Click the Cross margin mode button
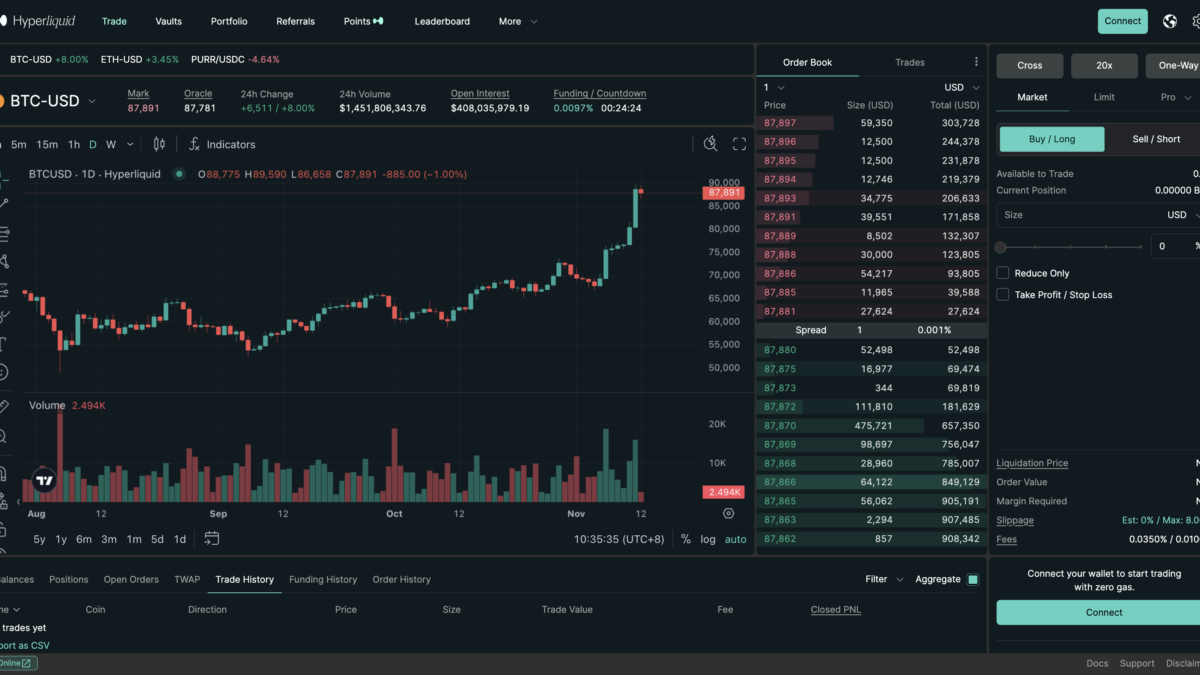Viewport: 1200px width, 675px height. pos(1030,65)
